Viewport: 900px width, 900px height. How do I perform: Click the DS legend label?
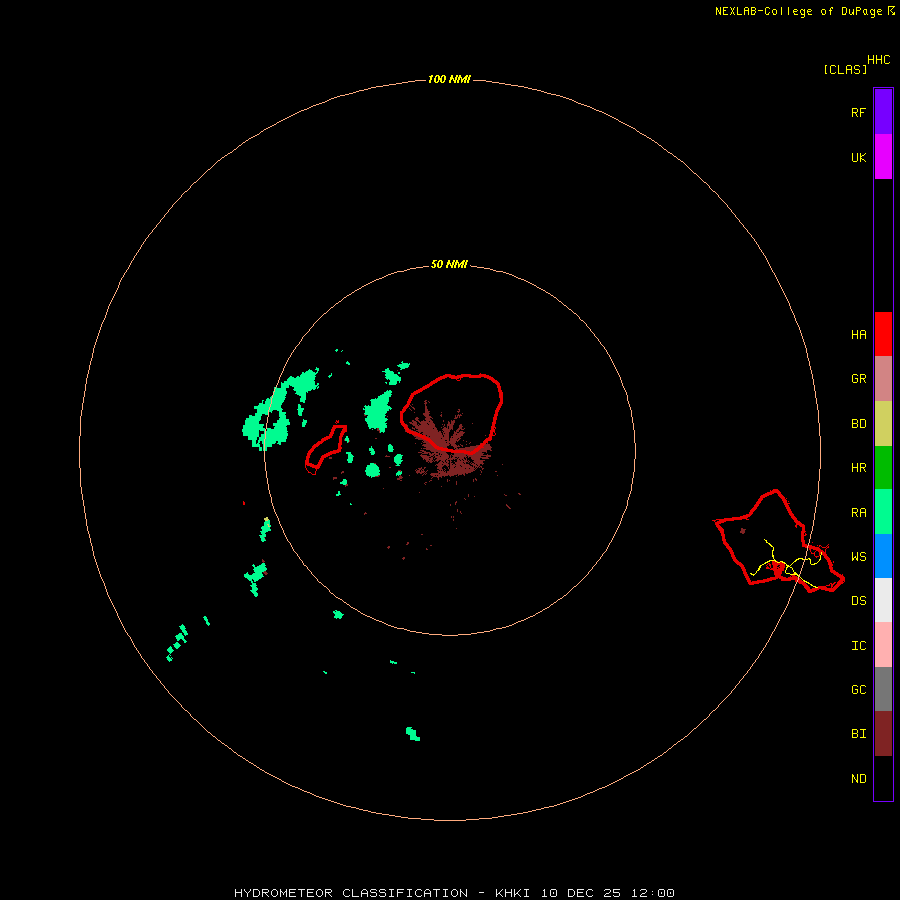858,601
